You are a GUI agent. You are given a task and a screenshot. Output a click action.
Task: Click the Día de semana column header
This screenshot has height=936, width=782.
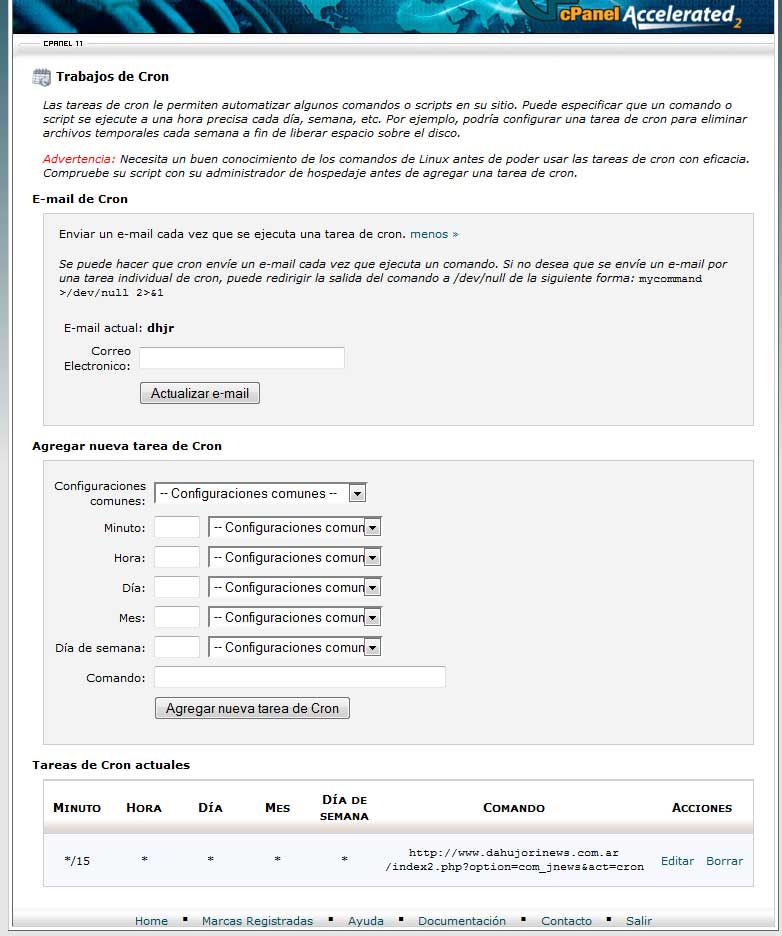coord(344,808)
